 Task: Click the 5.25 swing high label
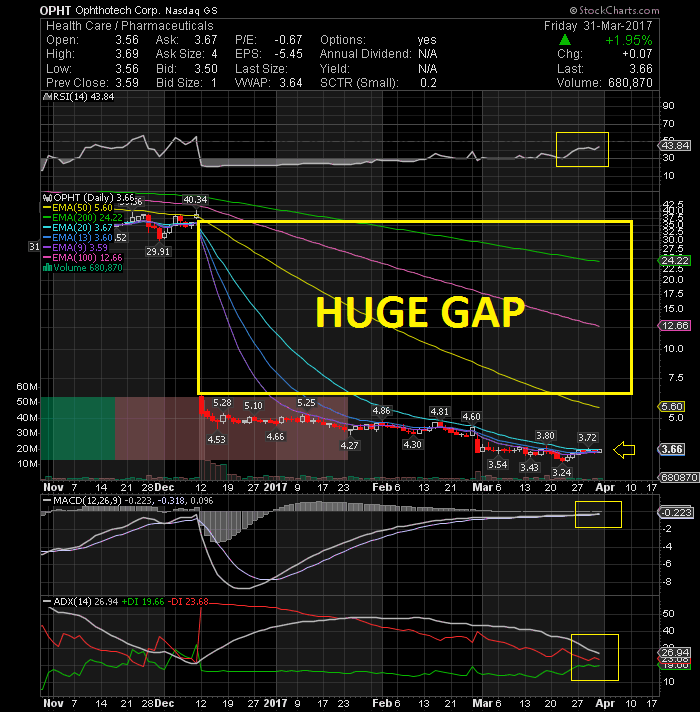(306, 403)
